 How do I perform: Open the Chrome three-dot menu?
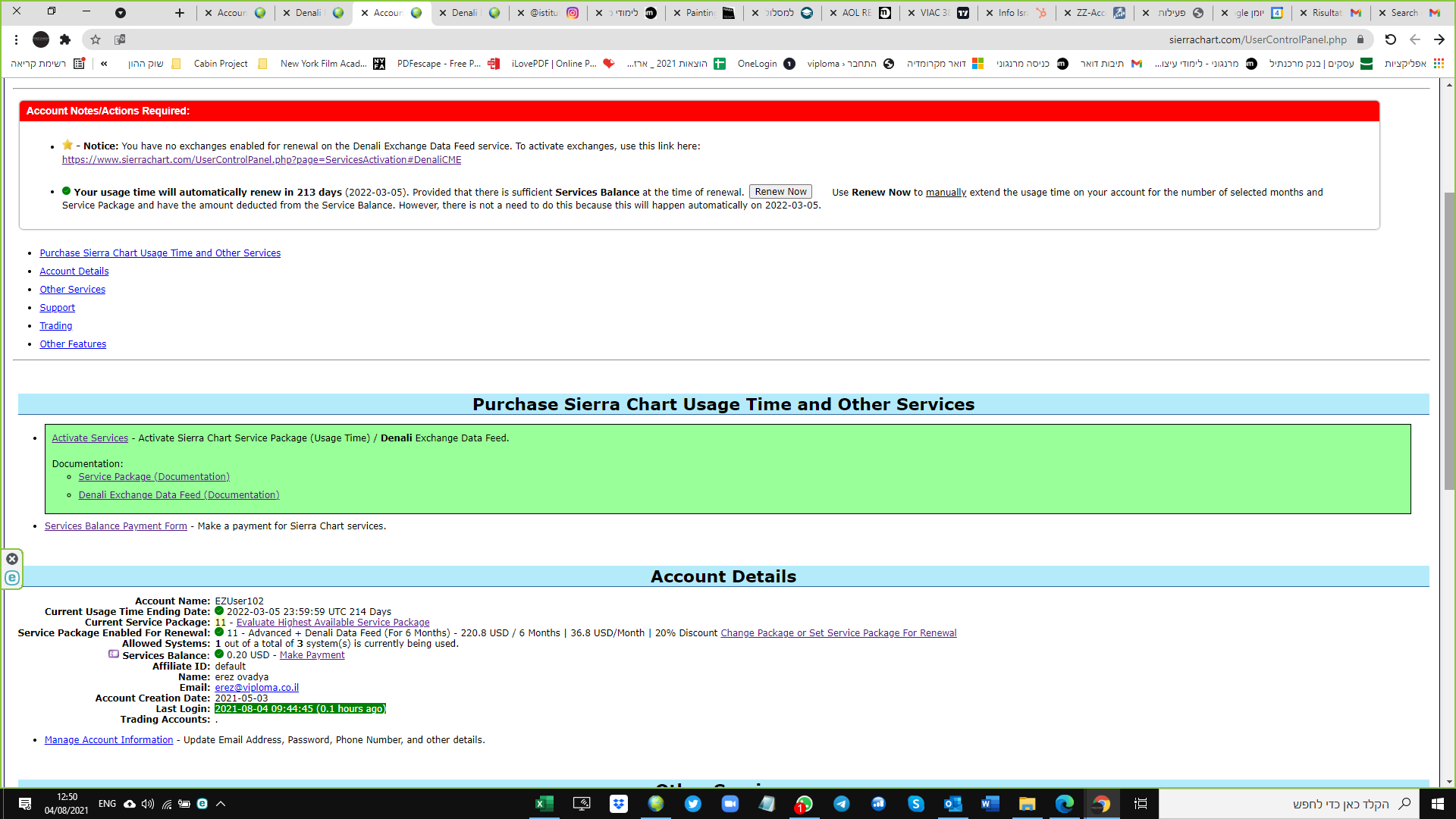[x=16, y=39]
